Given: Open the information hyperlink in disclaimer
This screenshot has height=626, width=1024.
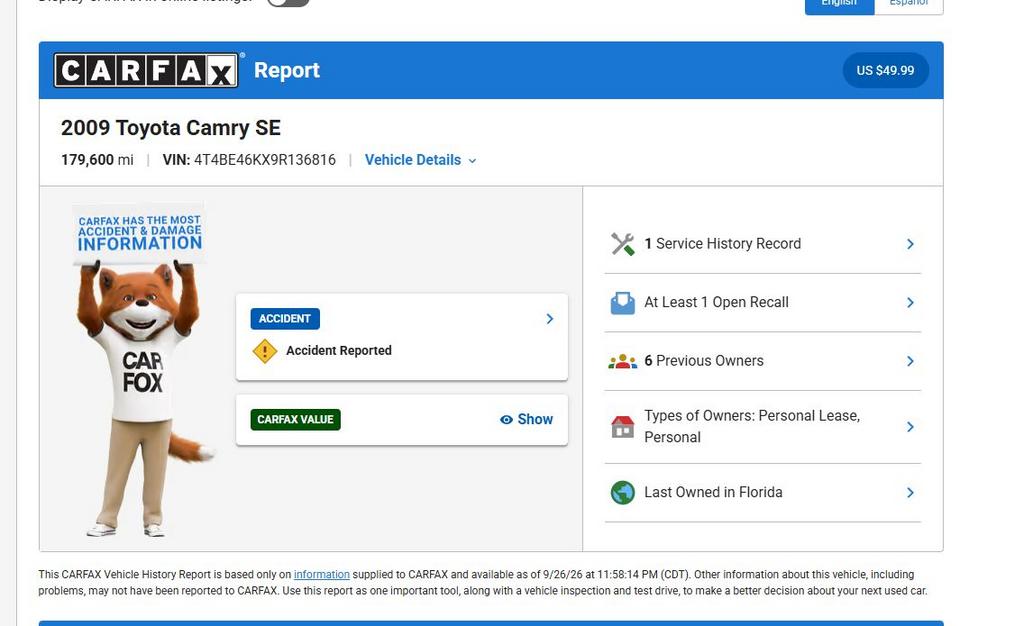Looking at the screenshot, I should [321, 574].
